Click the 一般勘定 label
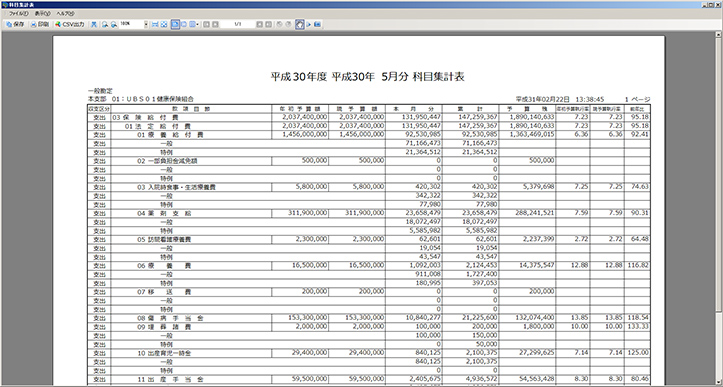723x387 pixels. click(x=100, y=91)
